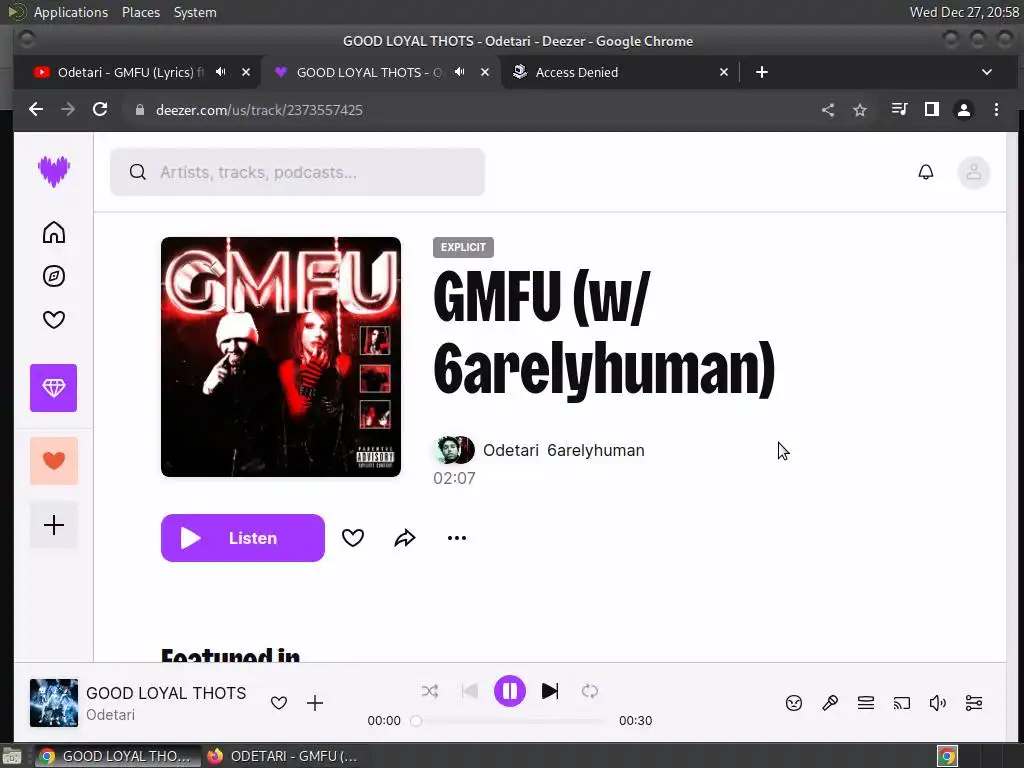Screen dimensions: 1024x768
Task: Pause the currently playing track
Action: (x=509, y=691)
